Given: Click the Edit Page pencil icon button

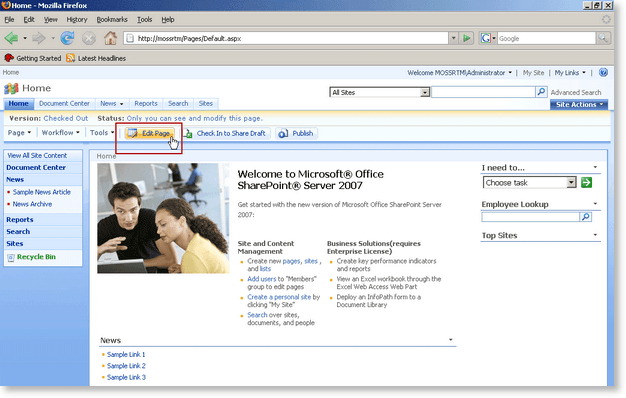Looking at the screenshot, I should tap(150, 133).
